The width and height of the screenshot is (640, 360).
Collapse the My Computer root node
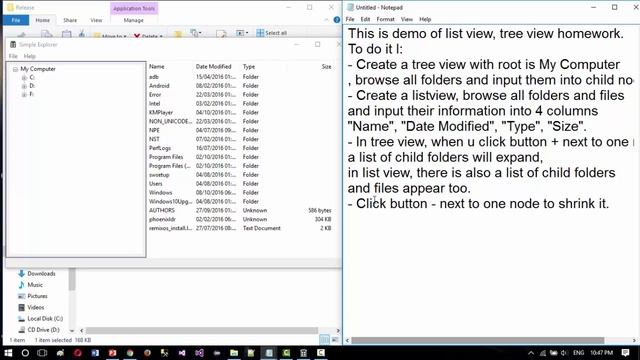[x=15, y=69]
